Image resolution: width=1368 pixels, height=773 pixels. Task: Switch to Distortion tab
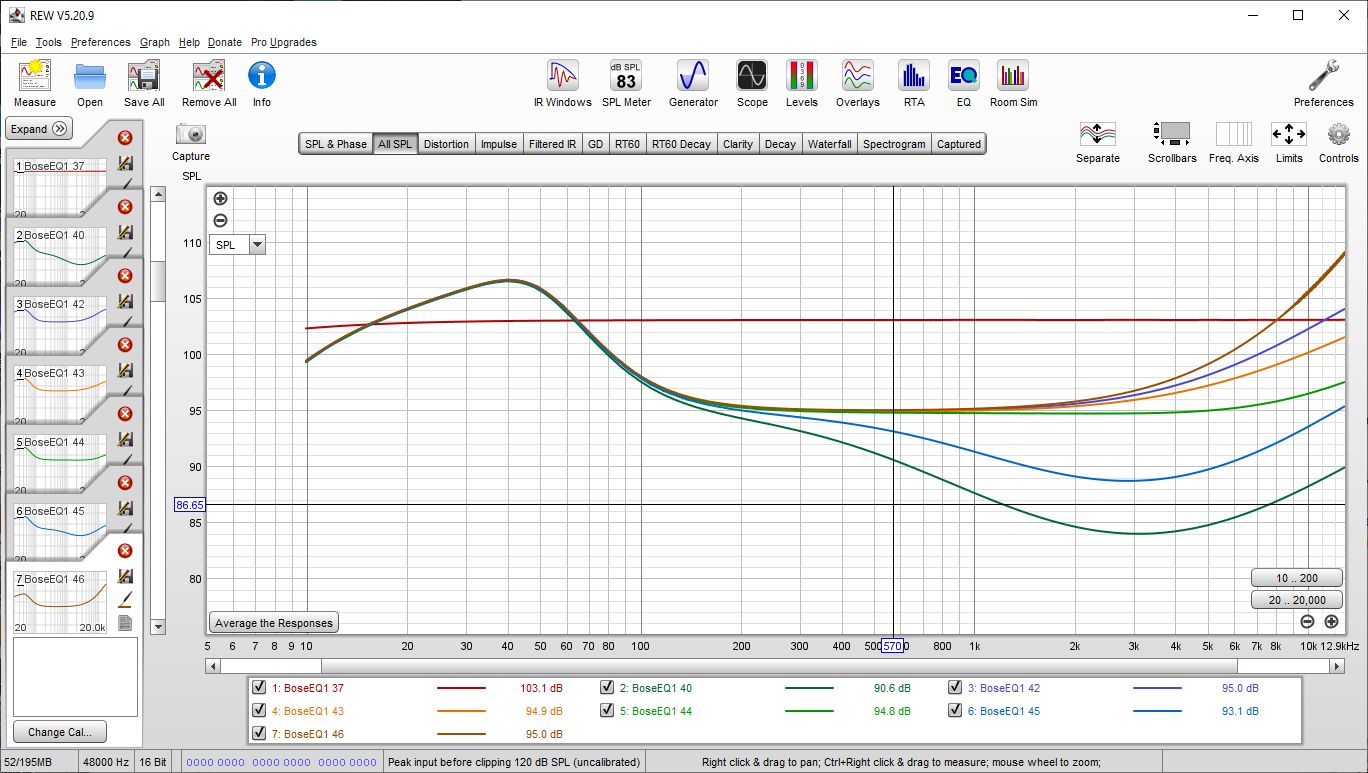coord(446,144)
